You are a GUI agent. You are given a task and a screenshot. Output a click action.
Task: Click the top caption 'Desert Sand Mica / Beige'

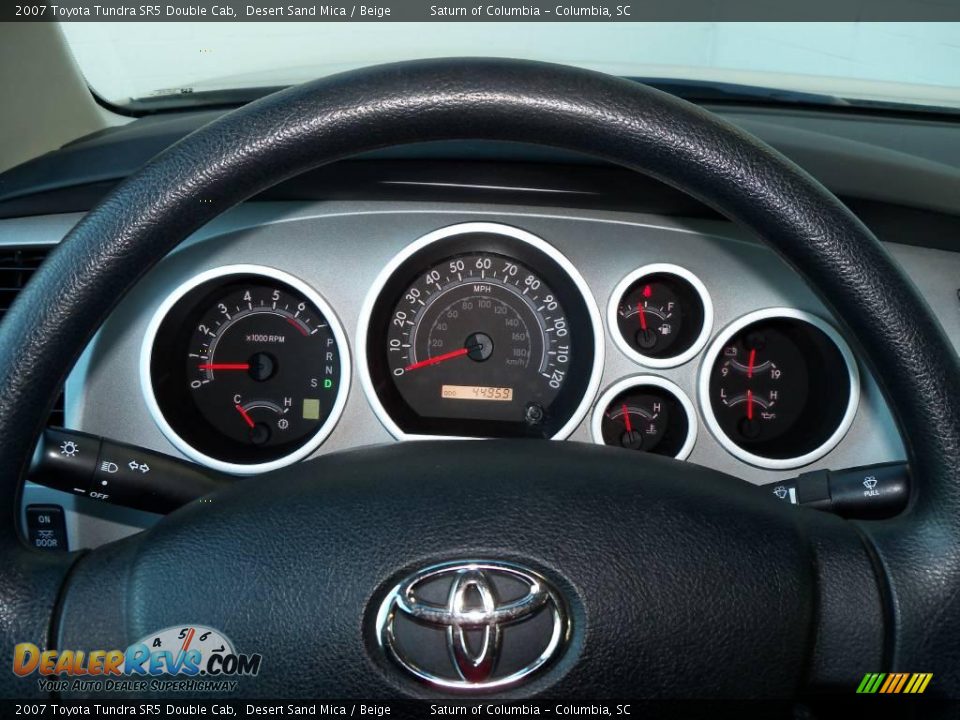pos(318,10)
